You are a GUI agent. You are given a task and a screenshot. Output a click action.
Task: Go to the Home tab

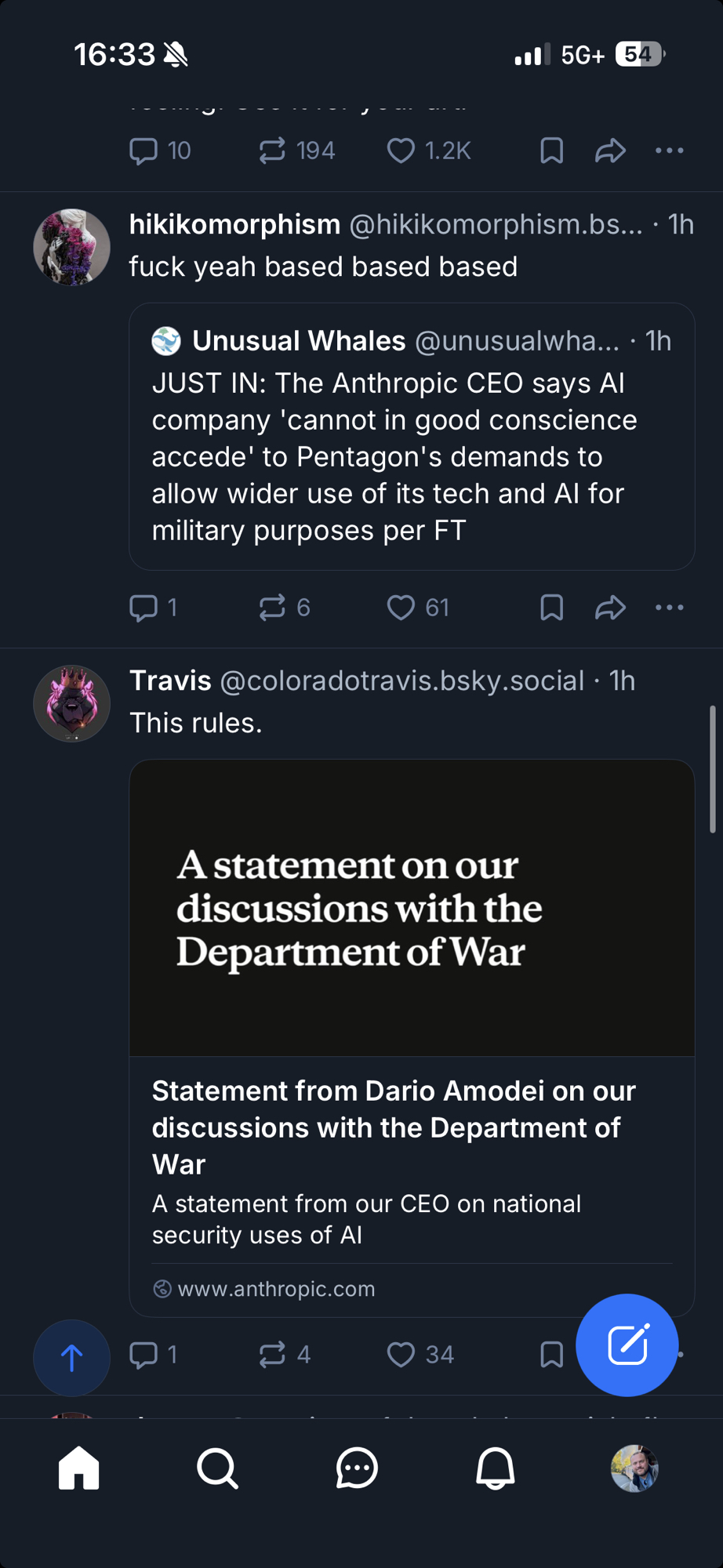pos(79,1468)
